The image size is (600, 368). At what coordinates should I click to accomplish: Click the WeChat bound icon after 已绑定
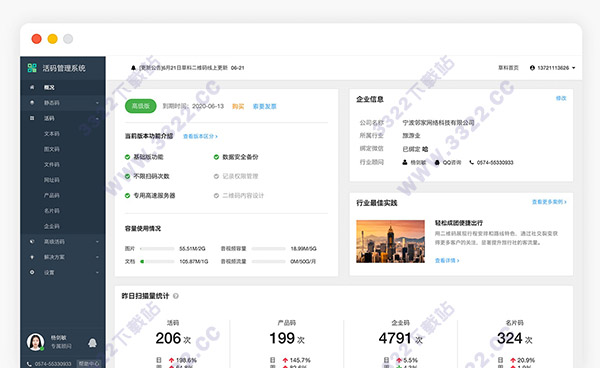click(x=425, y=149)
